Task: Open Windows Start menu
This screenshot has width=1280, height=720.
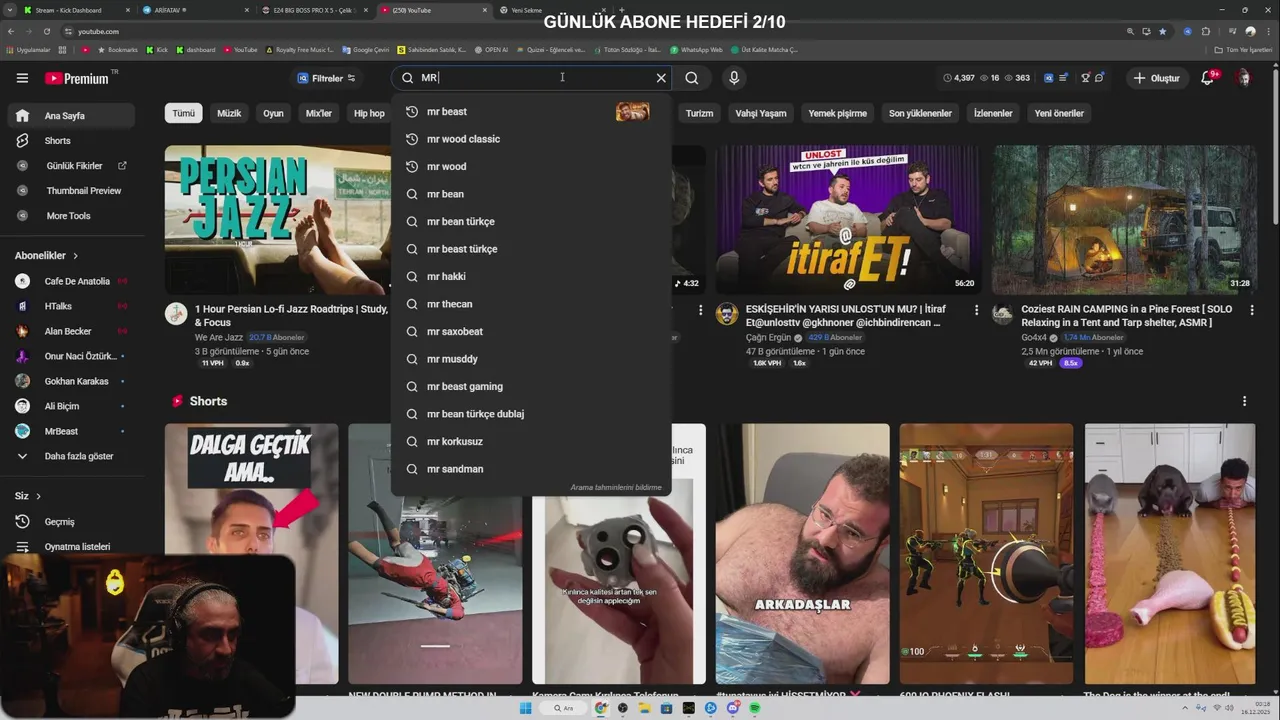Action: [x=526, y=708]
